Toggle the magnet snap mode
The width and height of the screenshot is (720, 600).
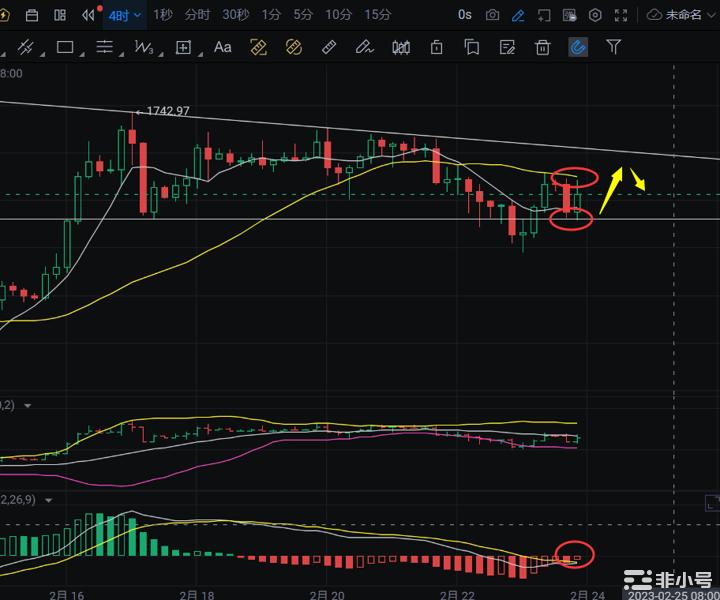click(x=578, y=47)
